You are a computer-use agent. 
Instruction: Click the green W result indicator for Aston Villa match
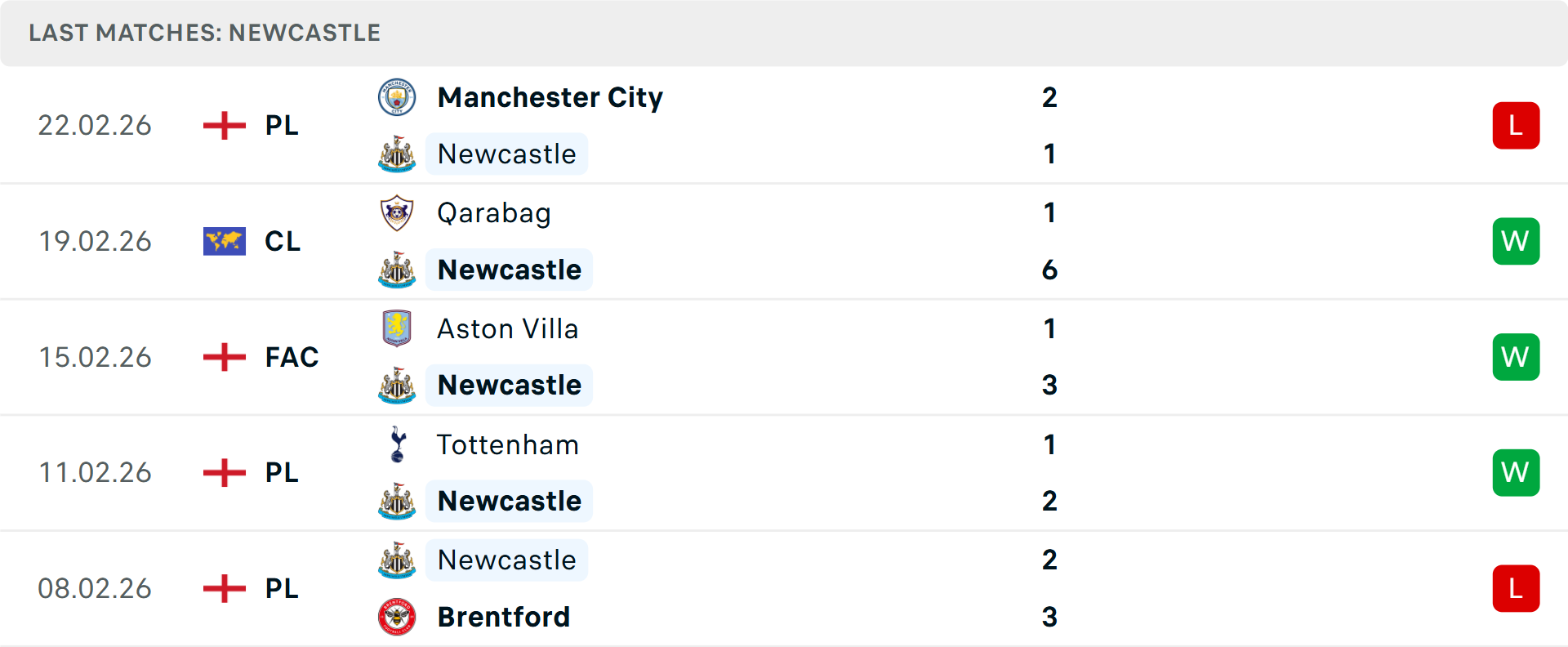(x=1516, y=357)
